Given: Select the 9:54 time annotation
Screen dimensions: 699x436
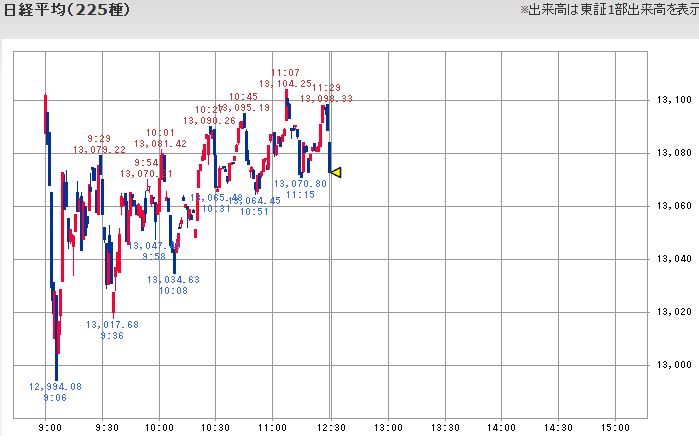Looking at the screenshot, I should 146,163.
